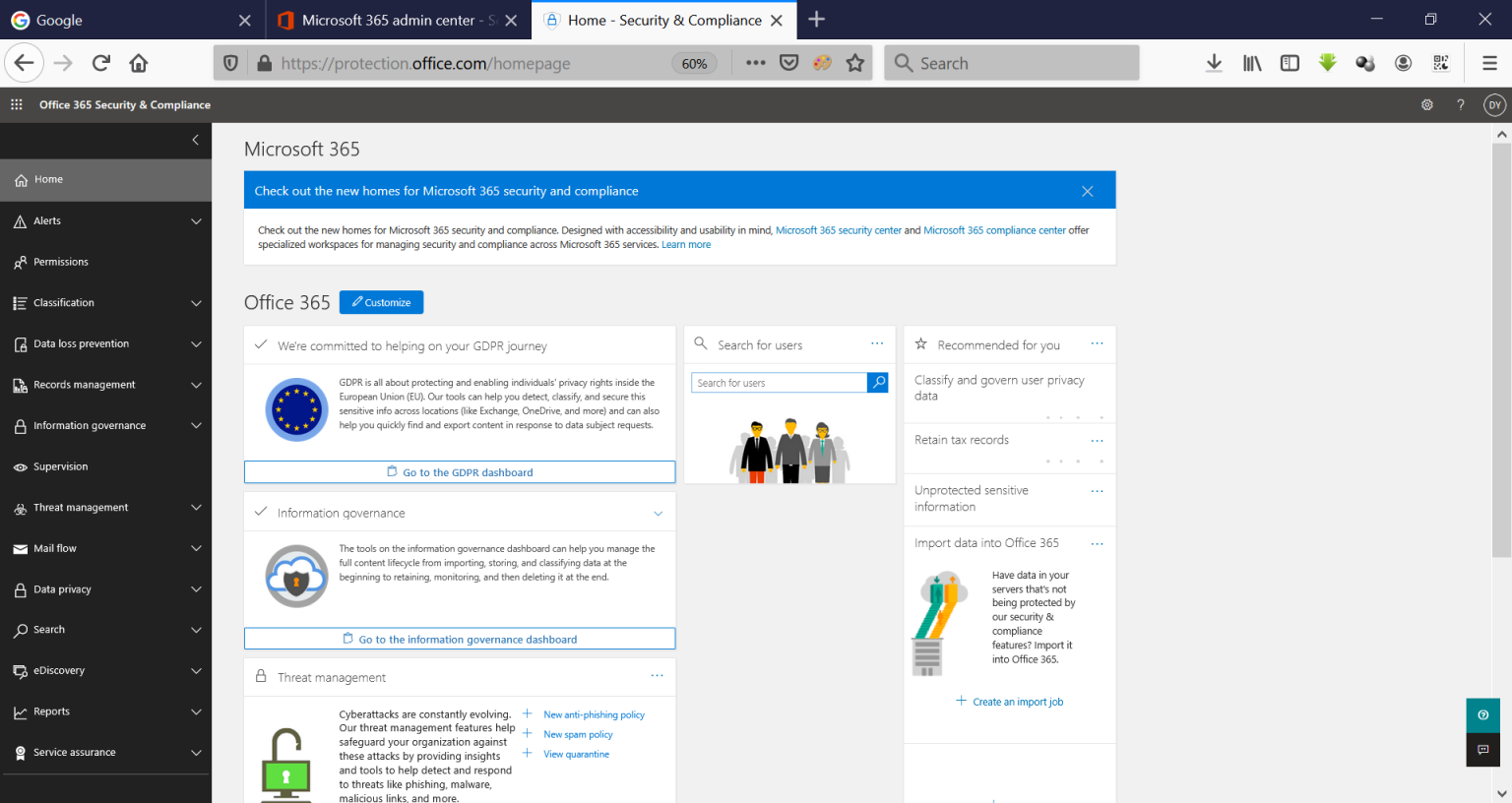Image resolution: width=1512 pixels, height=803 pixels.
Task: Open more options on Recommended for you
Action: click(x=1097, y=343)
